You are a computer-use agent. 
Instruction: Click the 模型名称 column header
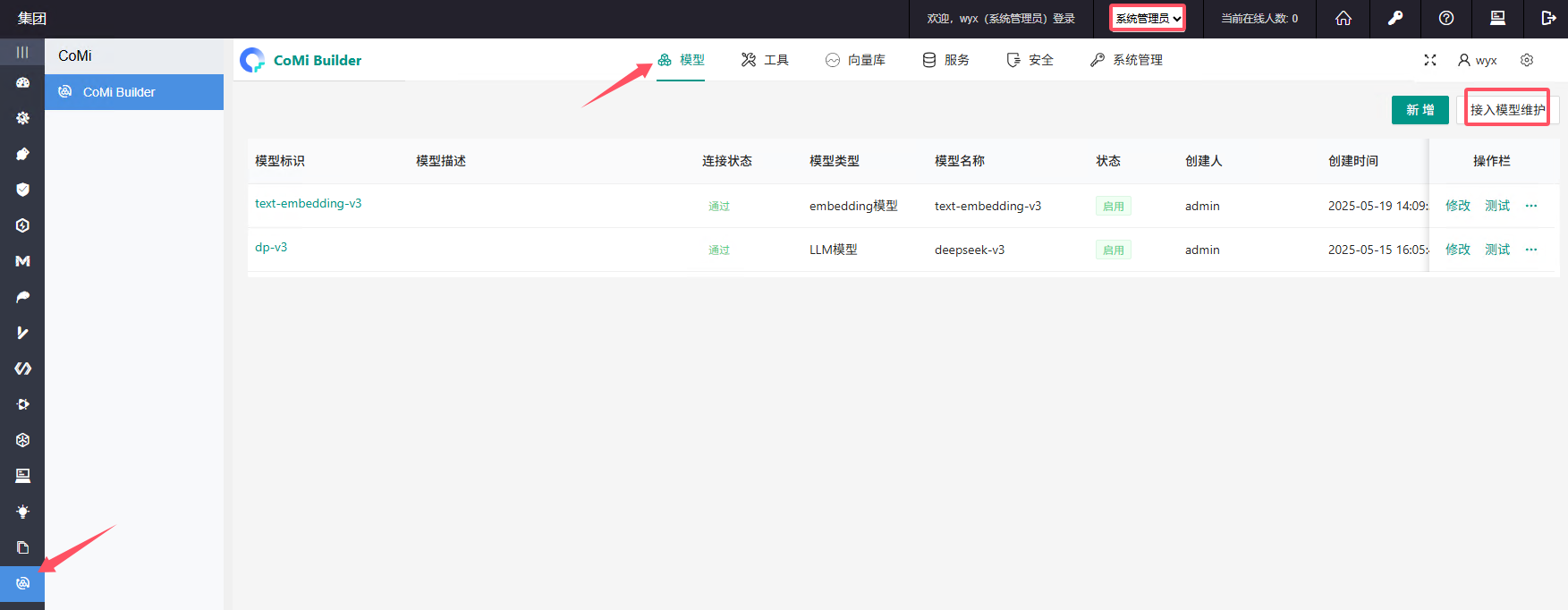coord(960,161)
